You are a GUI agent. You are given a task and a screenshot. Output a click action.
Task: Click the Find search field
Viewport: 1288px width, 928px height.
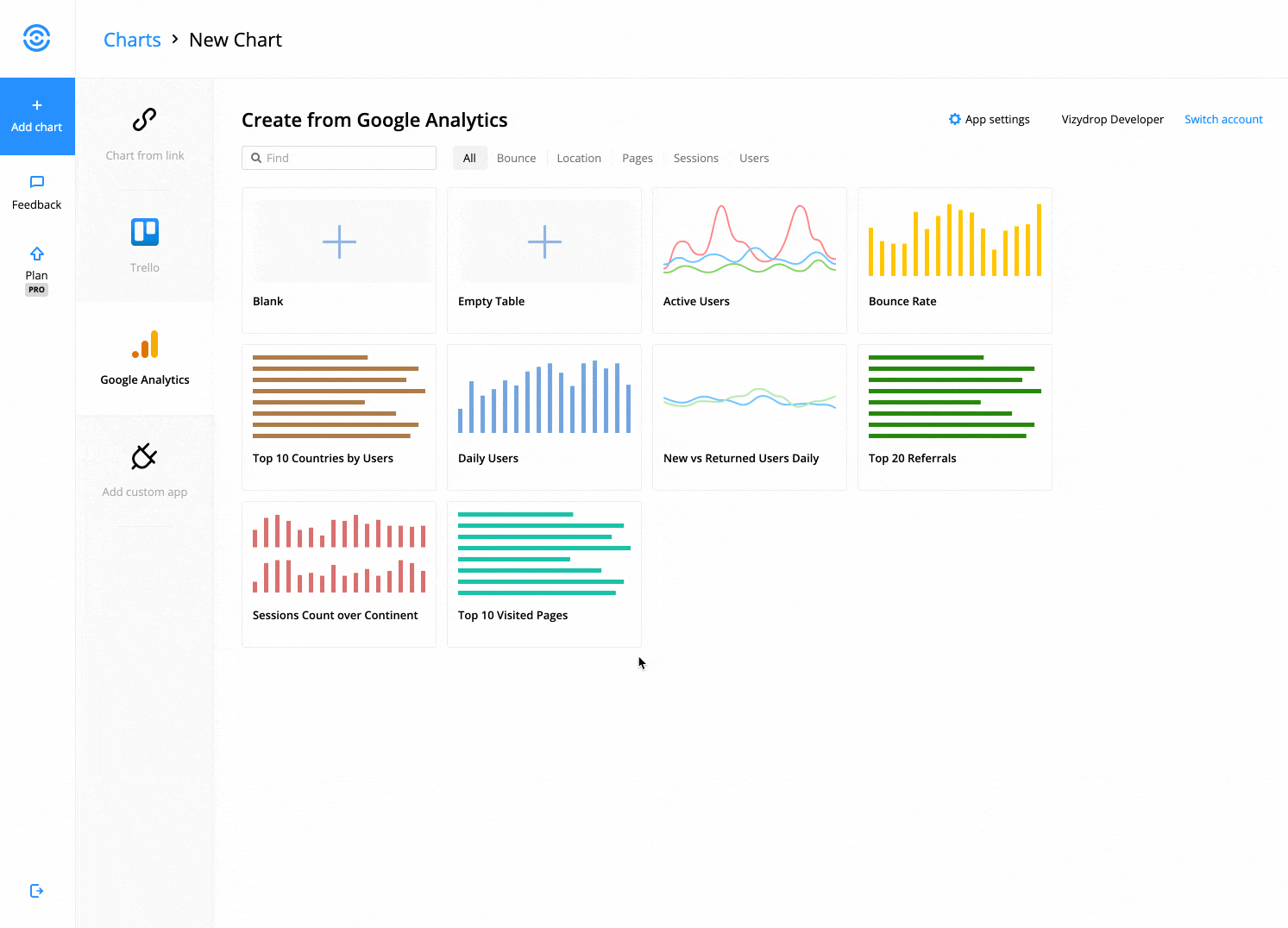pyautogui.click(x=338, y=158)
